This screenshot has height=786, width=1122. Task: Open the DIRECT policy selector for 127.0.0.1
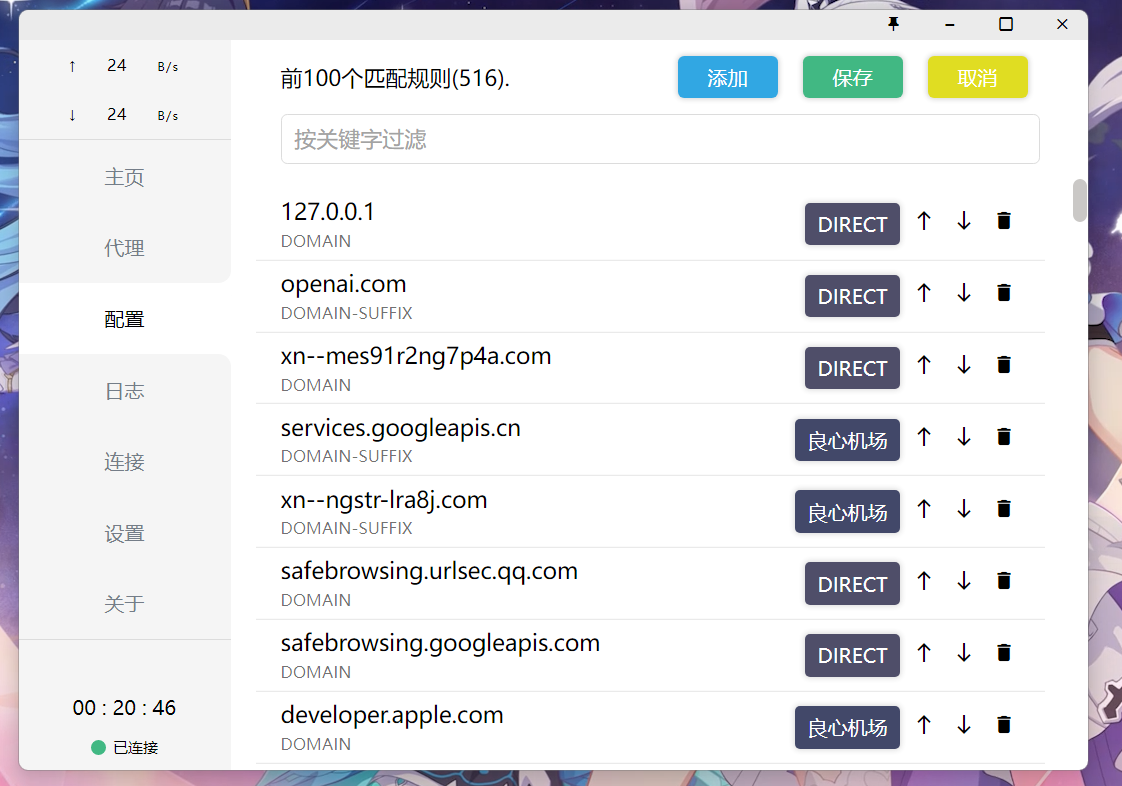tap(852, 224)
